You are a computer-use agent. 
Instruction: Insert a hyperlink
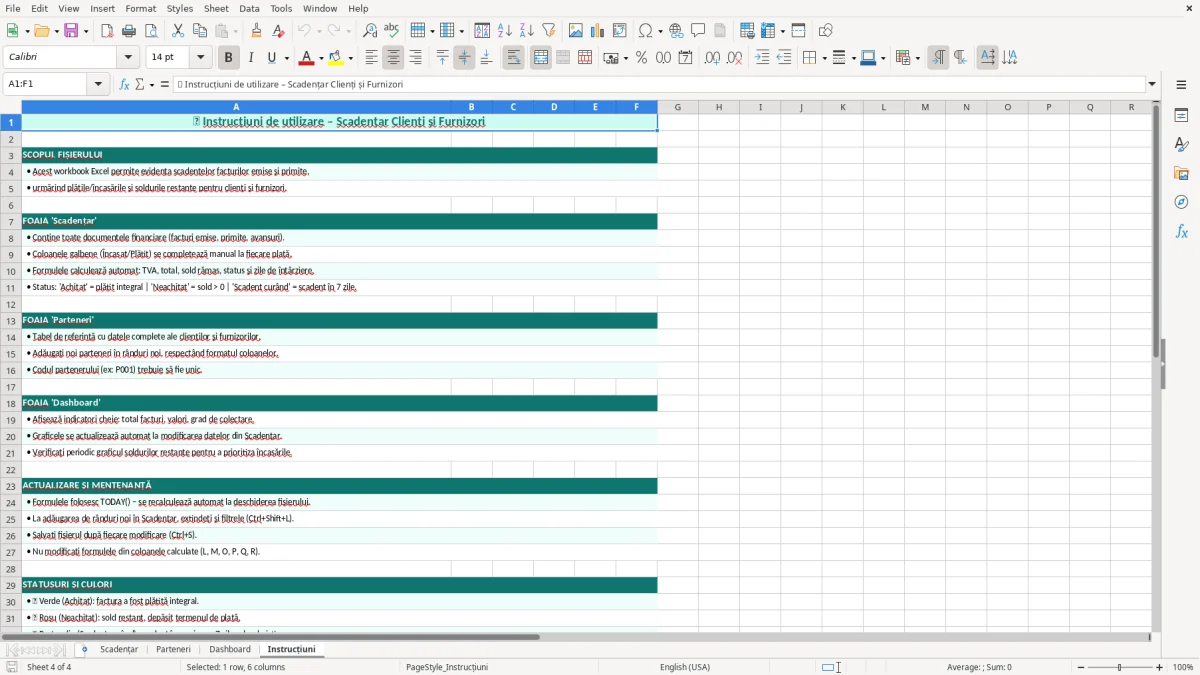tap(676, 31)
